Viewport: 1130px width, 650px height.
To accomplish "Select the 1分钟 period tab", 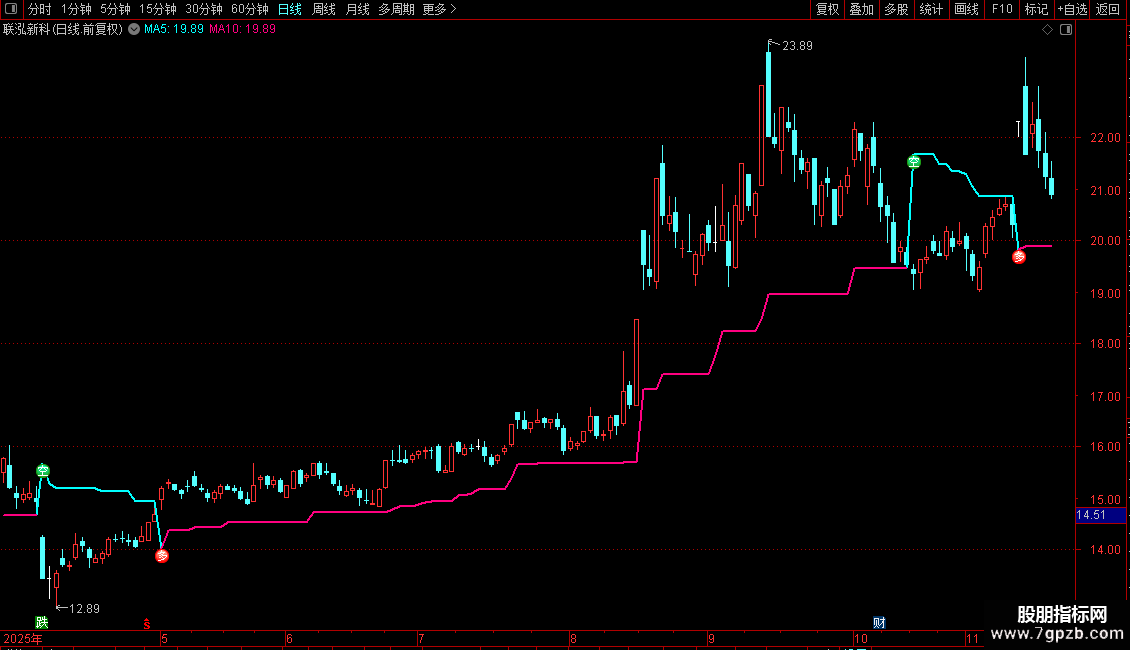I will (x=76, y=9).
